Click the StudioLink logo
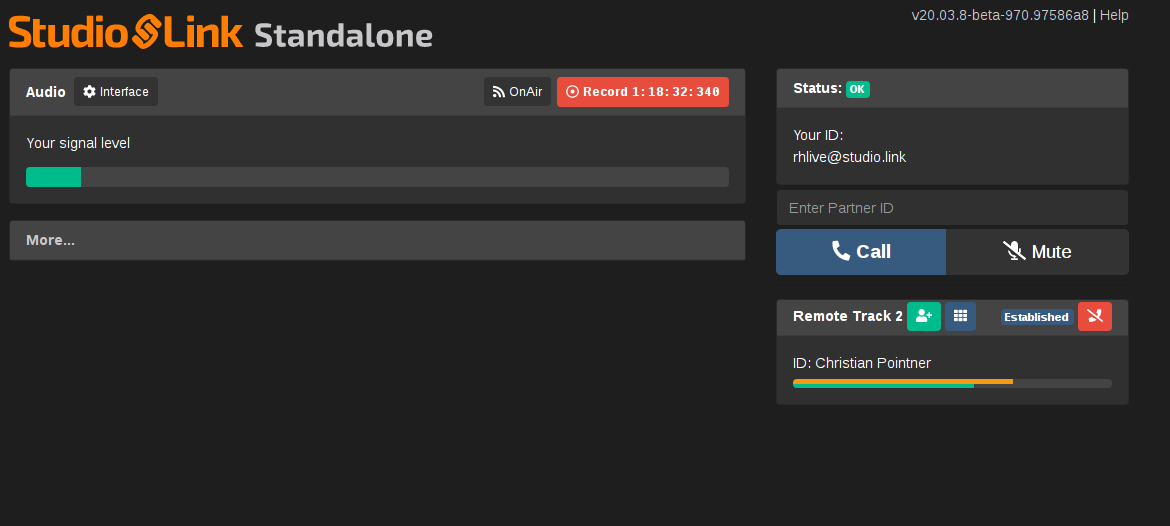Screen dimensions: 1170x526 pos(126,32)
